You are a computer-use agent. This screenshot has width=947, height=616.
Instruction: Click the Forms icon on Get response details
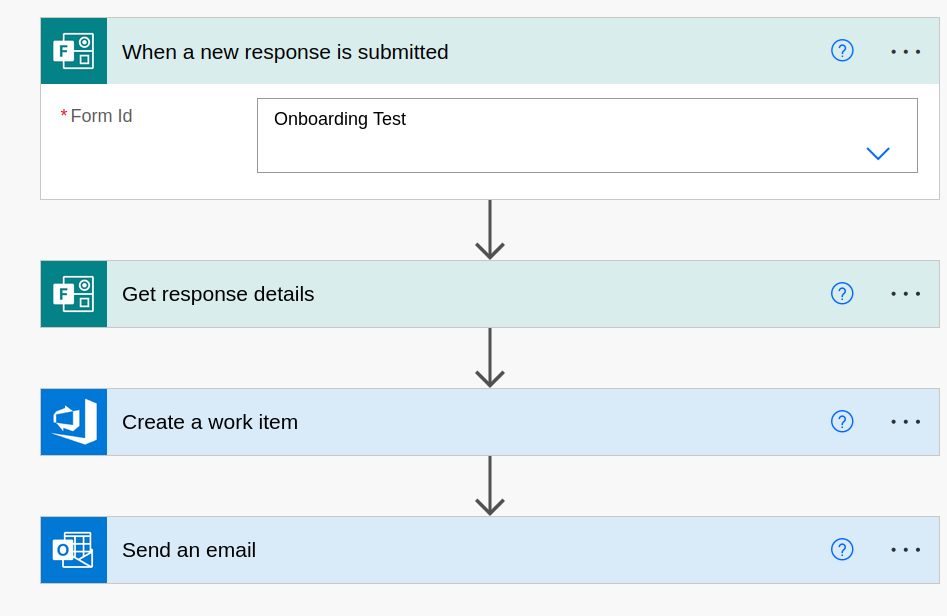[x=73, y=293]
